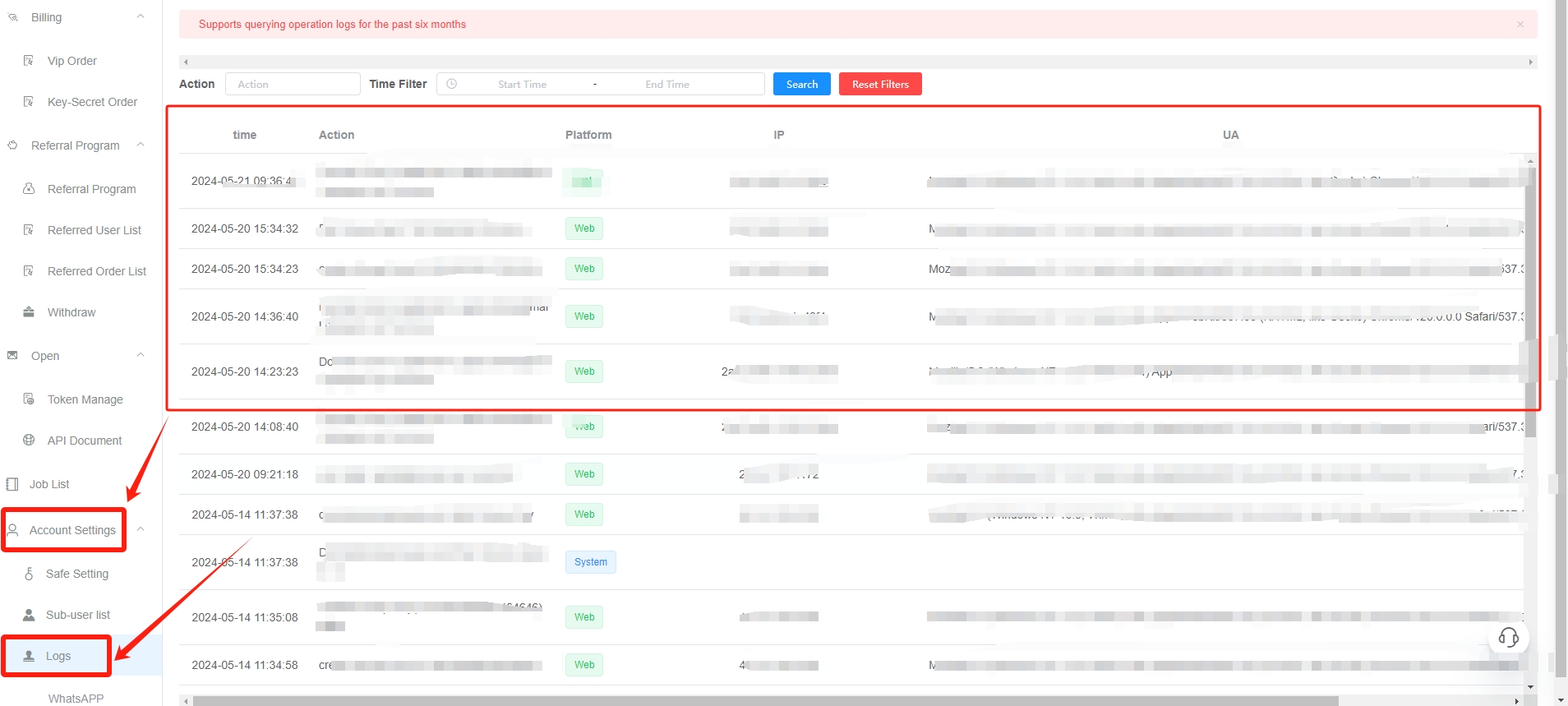Click the Logs person icon

click(29, 656)
